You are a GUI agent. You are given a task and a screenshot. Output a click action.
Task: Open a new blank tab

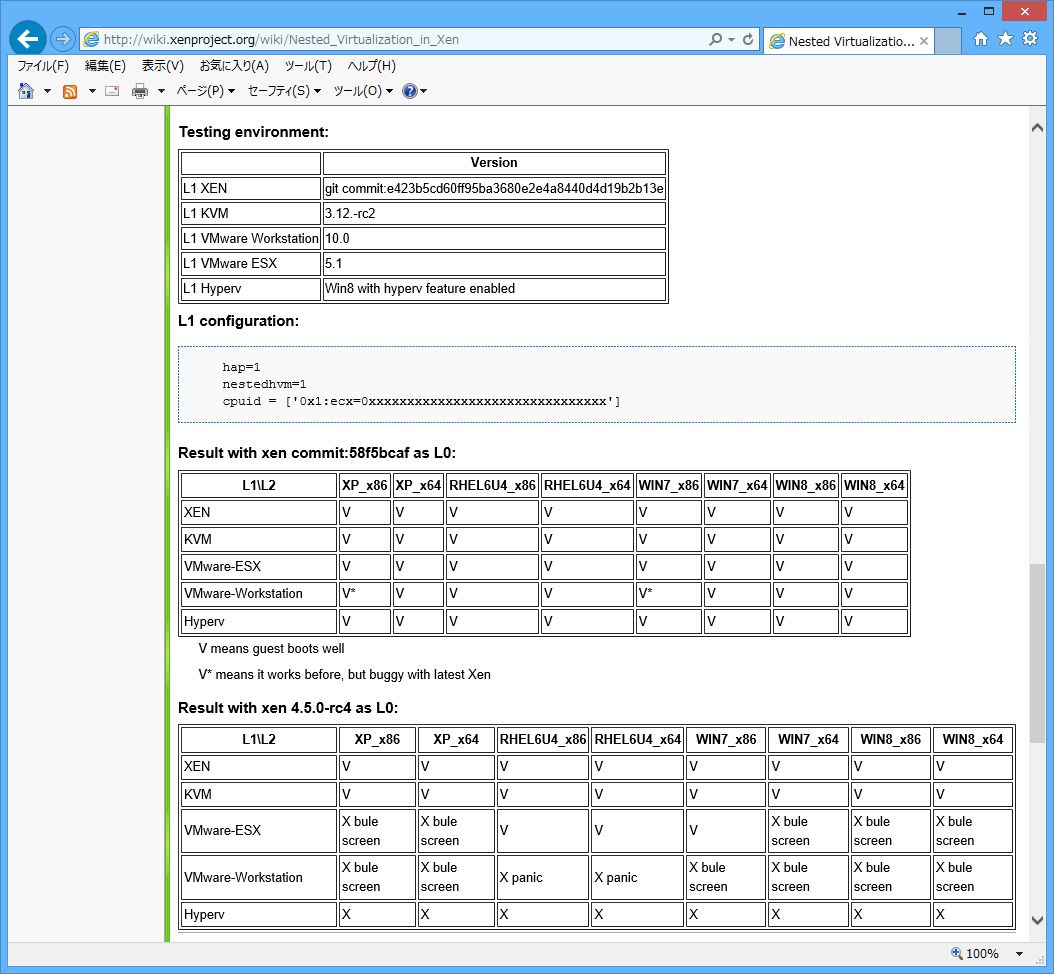[948, 41]
